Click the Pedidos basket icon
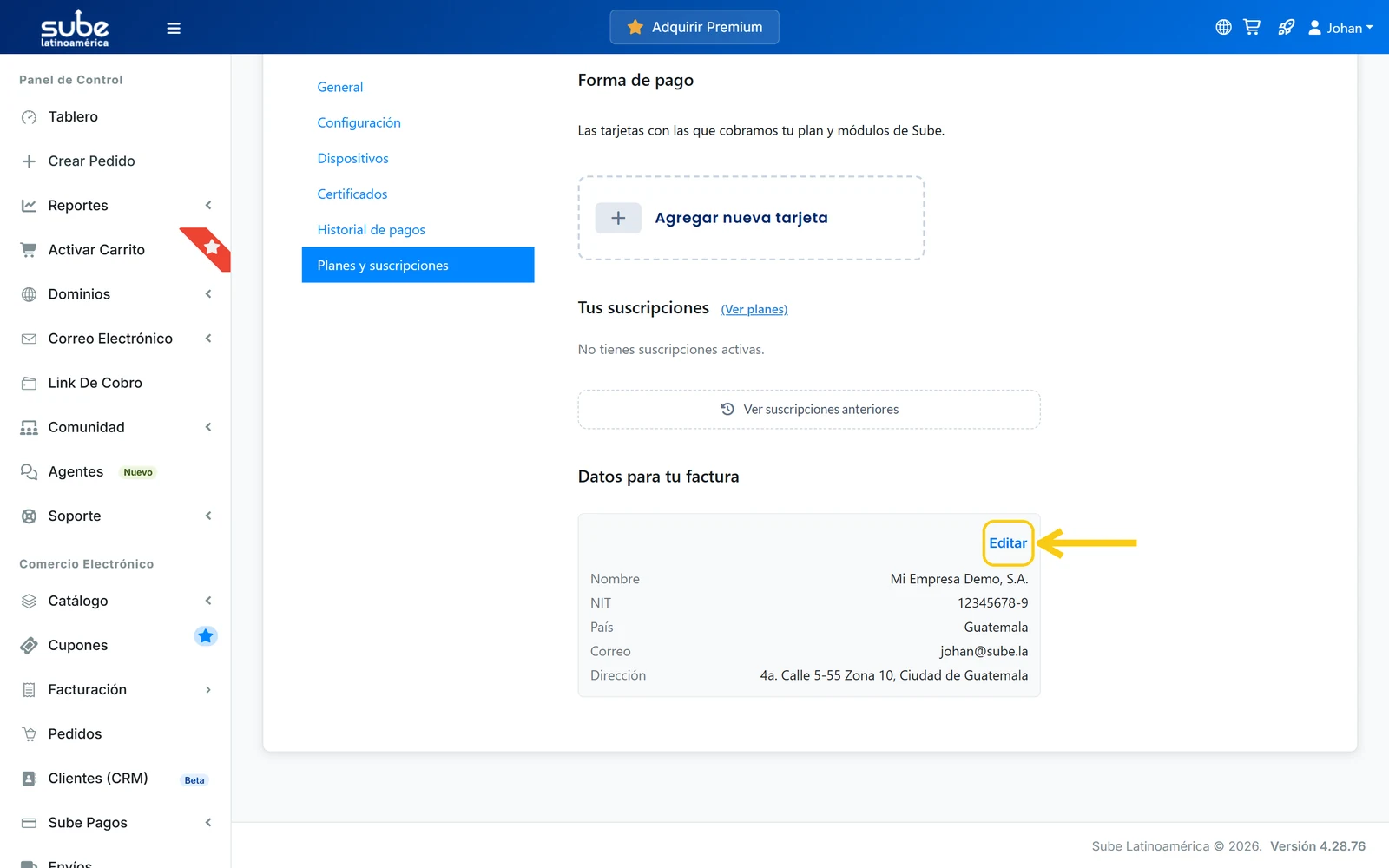This screenshot has height=868, width=1389. [x=29, y=734]
